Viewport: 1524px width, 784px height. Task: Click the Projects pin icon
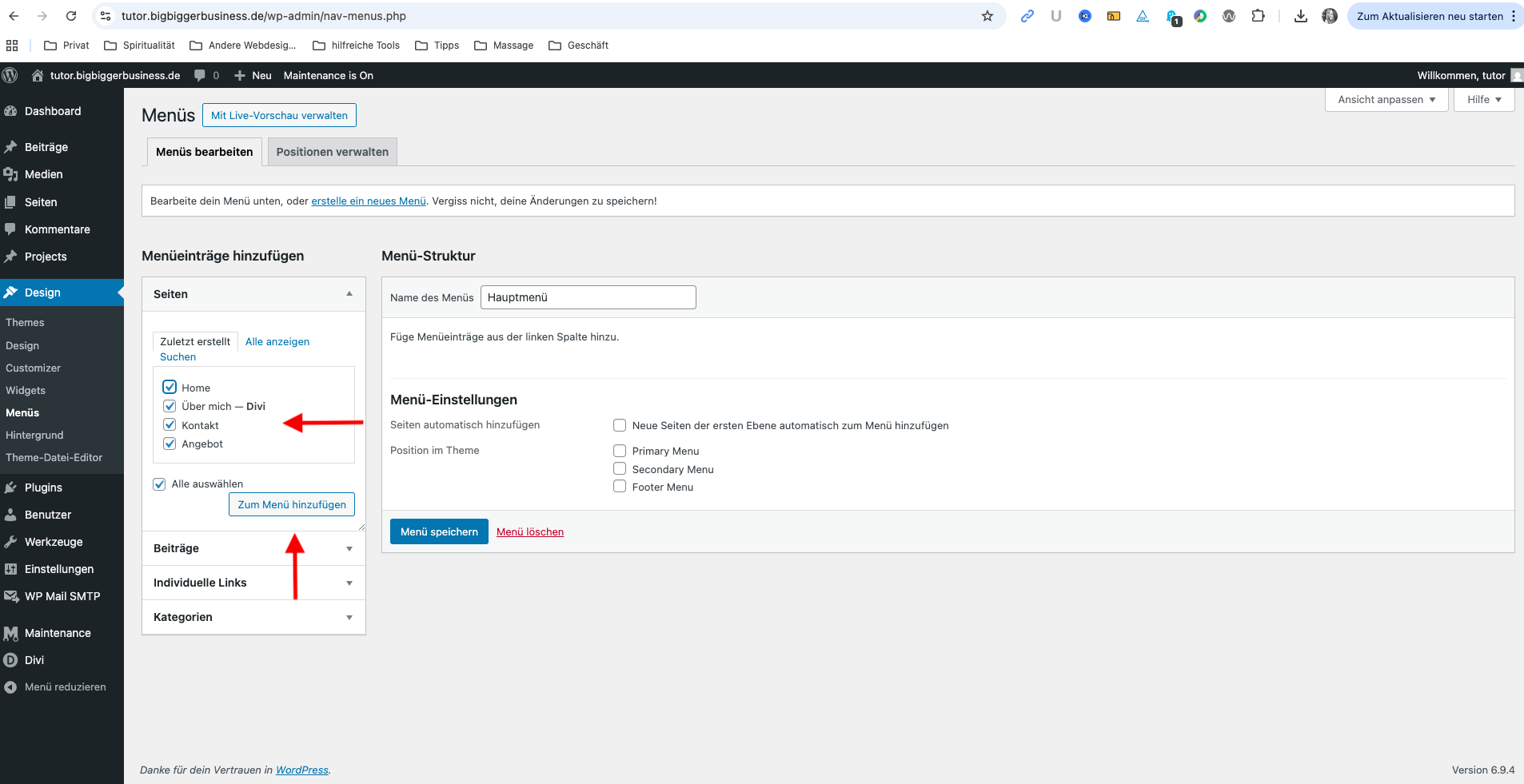coord(10,257)
